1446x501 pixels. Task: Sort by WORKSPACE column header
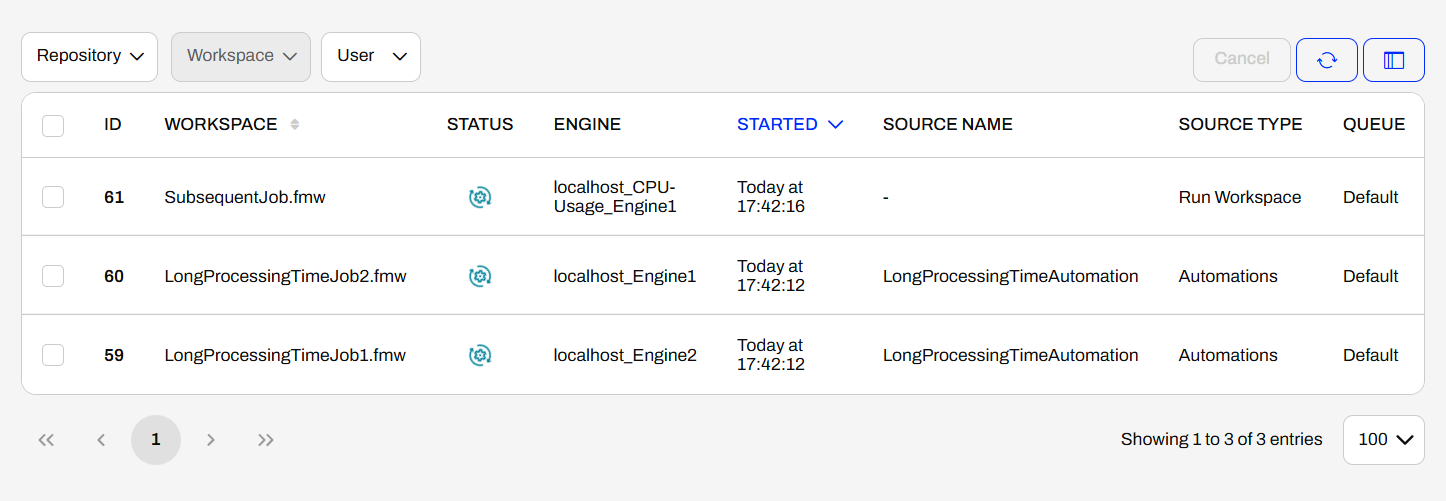221,125
